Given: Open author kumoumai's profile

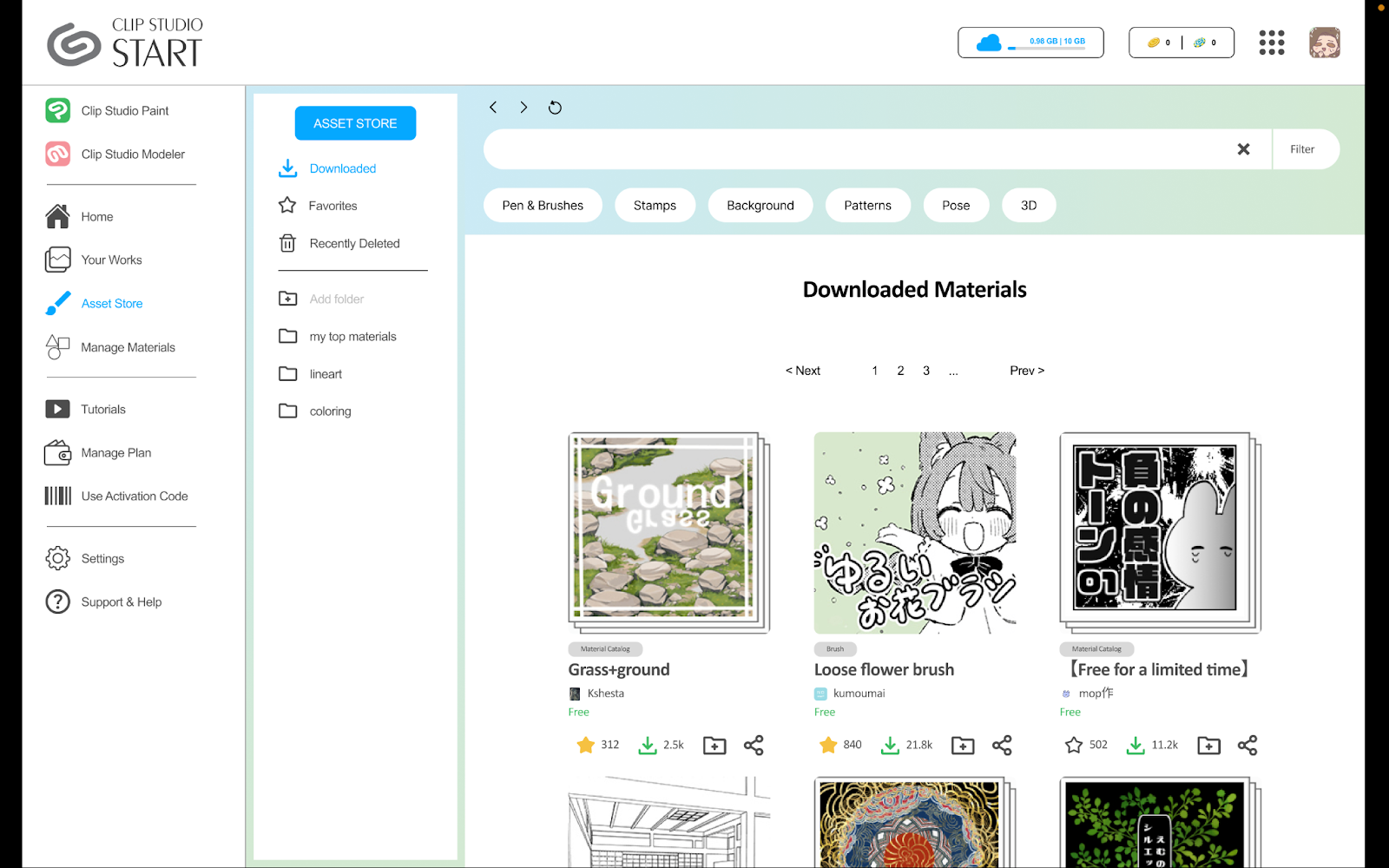Looking at the screenshot, I should point(850,694).
